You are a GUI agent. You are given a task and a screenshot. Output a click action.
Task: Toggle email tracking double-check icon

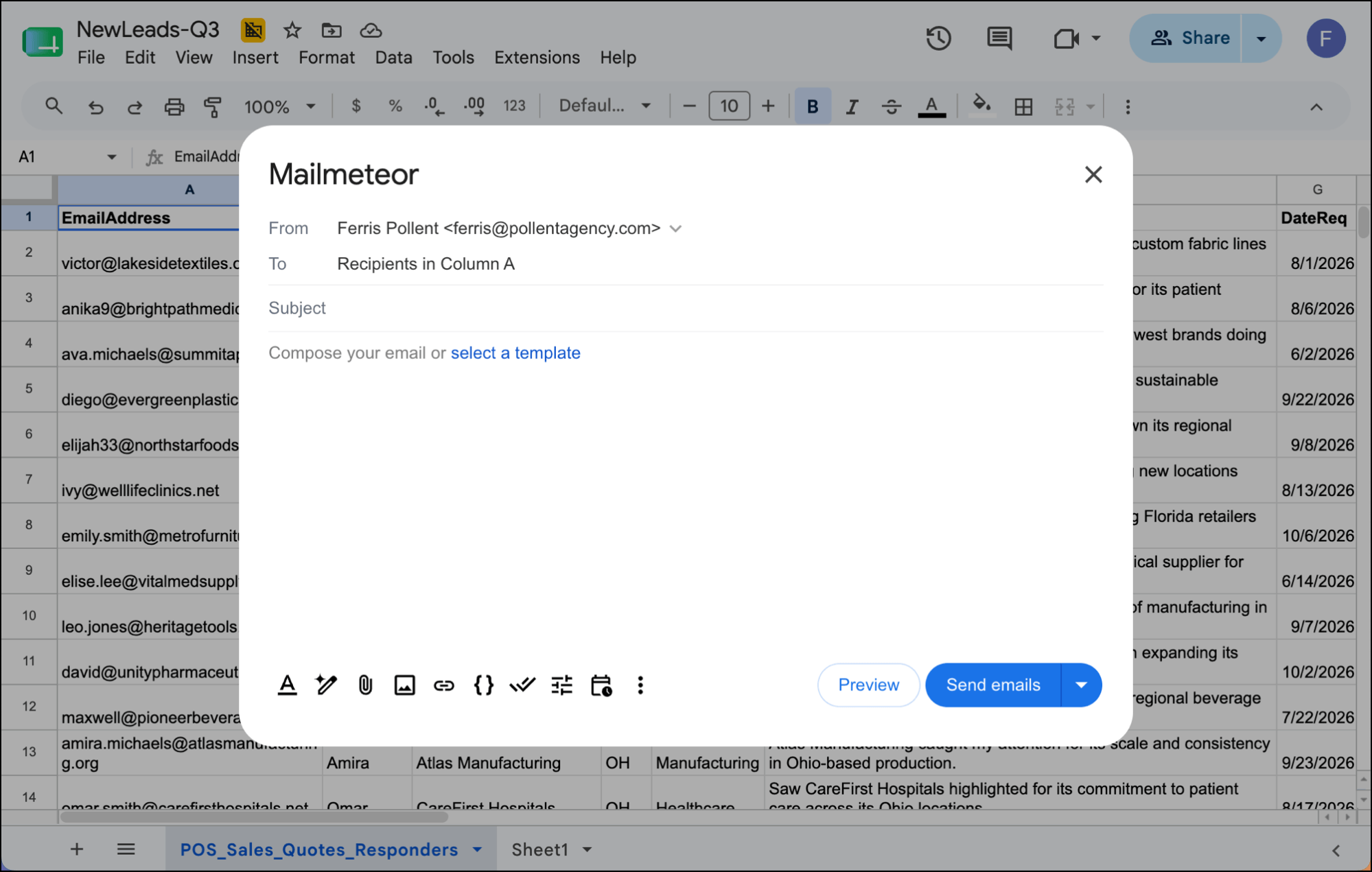pyautogui.click(x=522, y=685)
